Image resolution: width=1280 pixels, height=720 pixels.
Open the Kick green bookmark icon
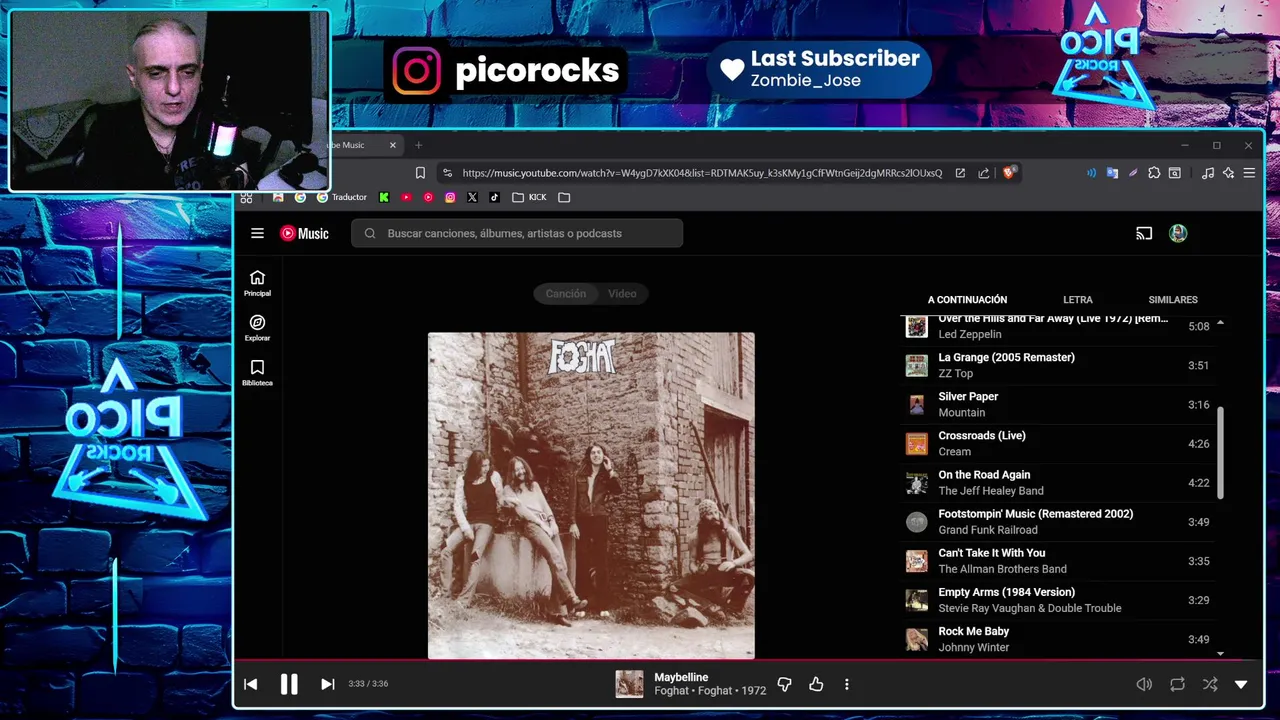[384, 197]
